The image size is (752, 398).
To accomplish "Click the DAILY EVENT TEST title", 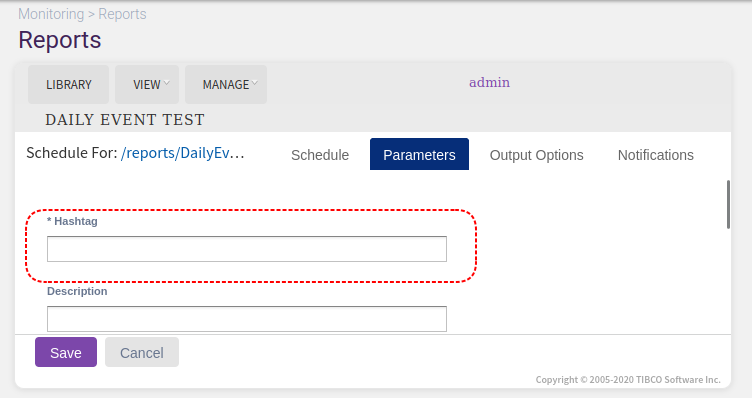I will click(125, 119).
